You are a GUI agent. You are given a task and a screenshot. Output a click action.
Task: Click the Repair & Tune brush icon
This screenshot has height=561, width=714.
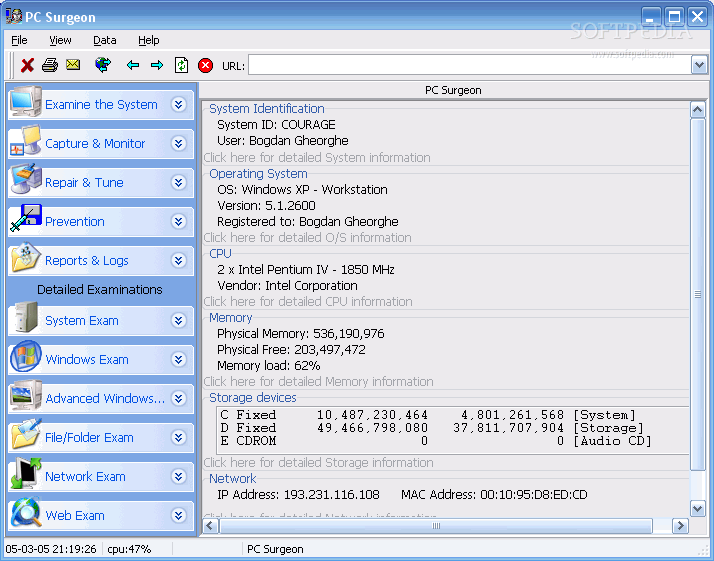(x=26, y=179)
